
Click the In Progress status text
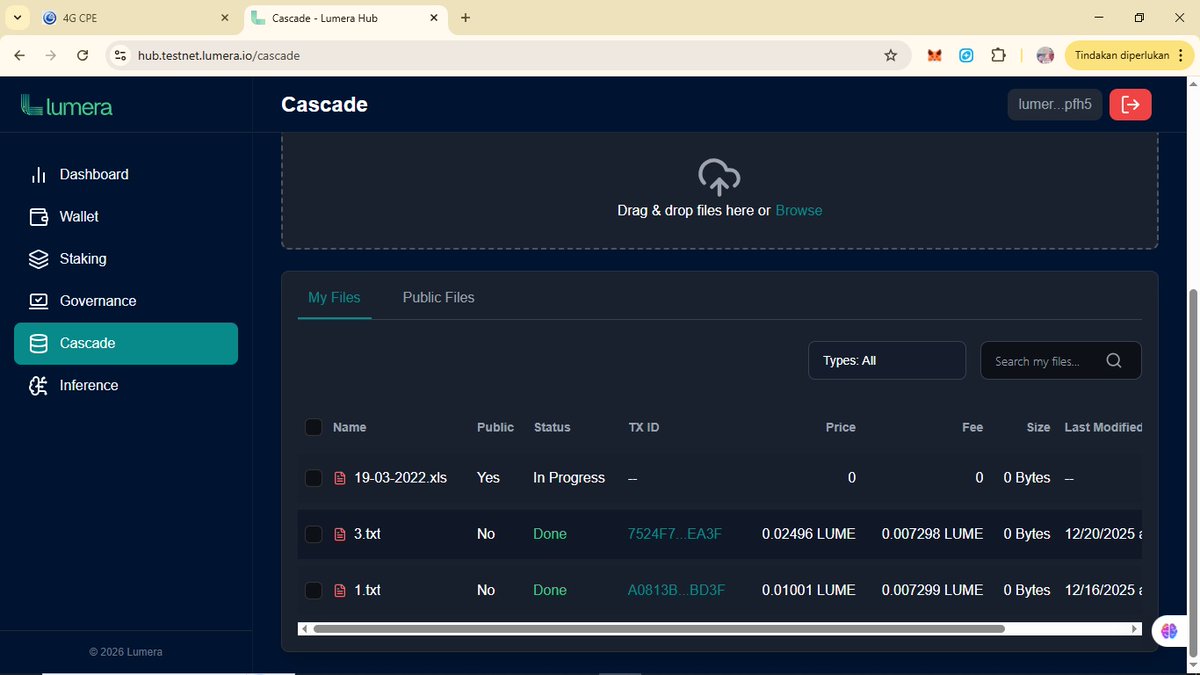point(569,478)
